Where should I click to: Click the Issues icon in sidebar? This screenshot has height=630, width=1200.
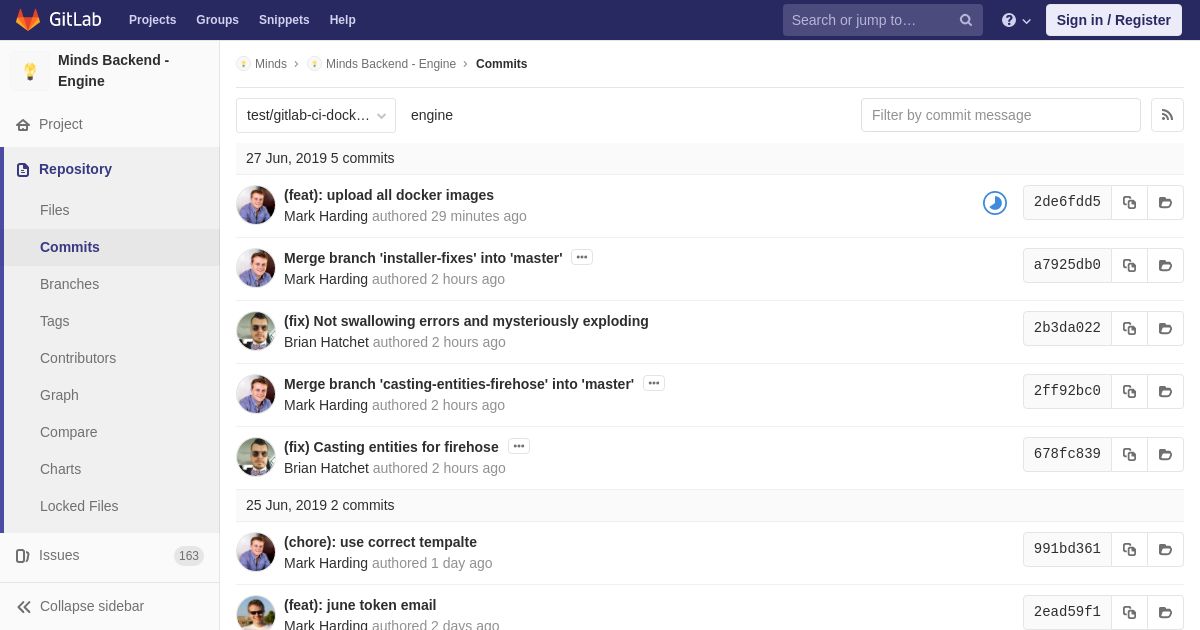(x=23, y=556)
